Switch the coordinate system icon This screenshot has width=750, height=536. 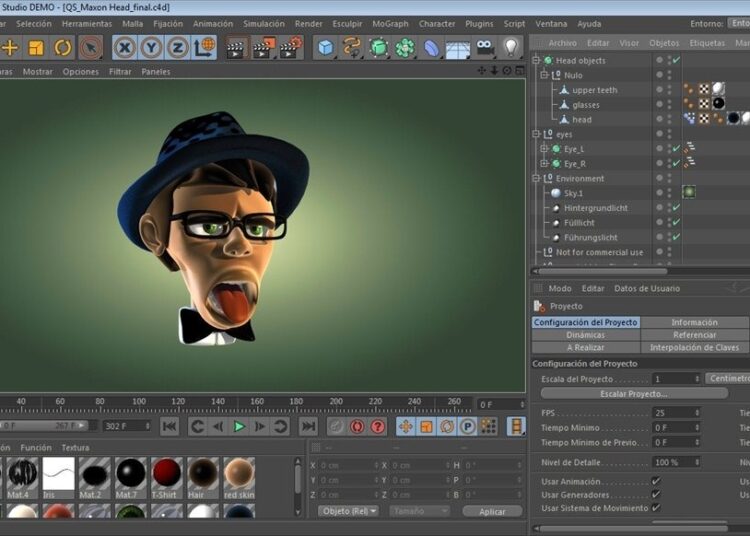coord(204,48)
